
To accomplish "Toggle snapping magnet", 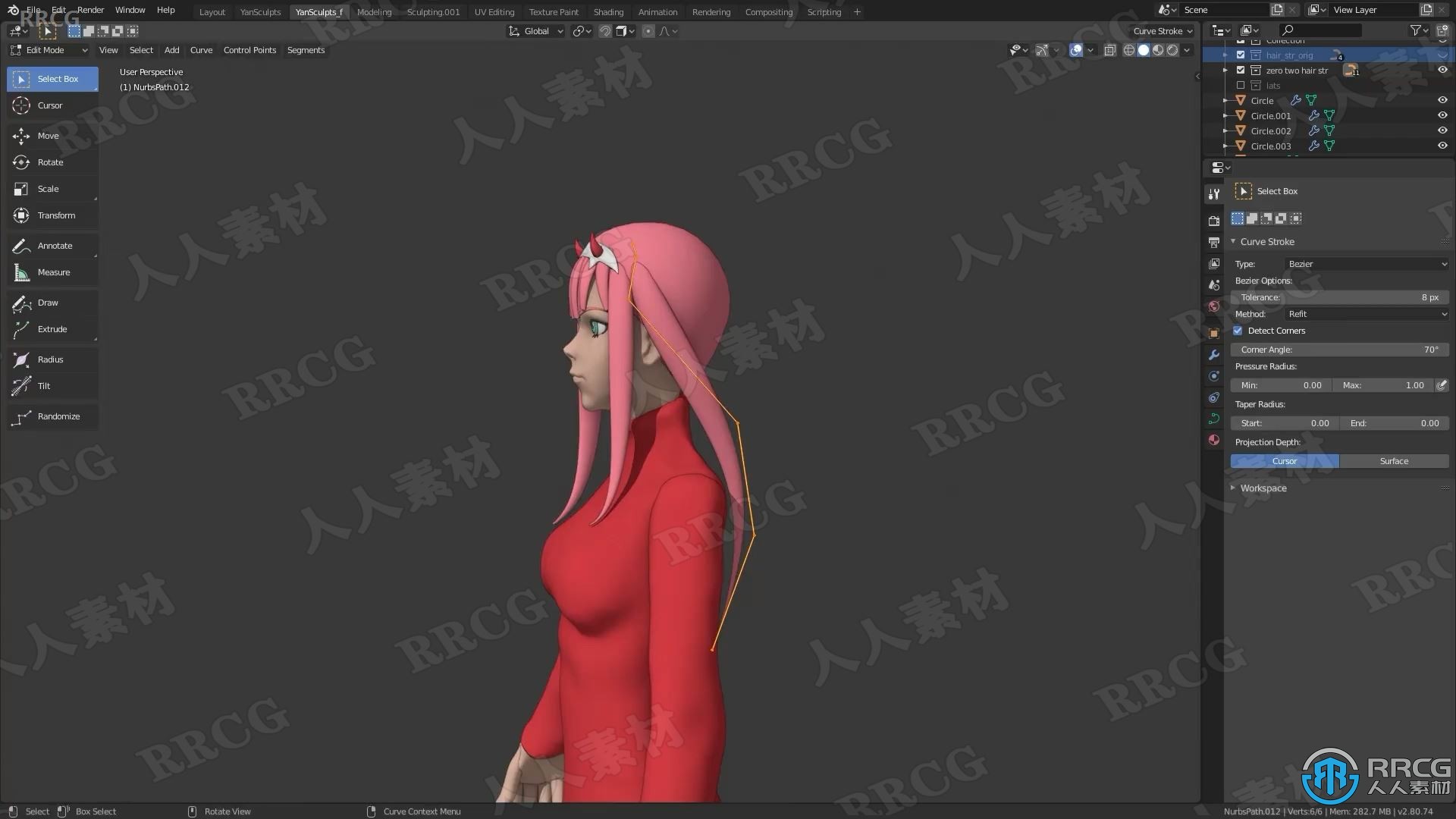I will click(604, 31).
